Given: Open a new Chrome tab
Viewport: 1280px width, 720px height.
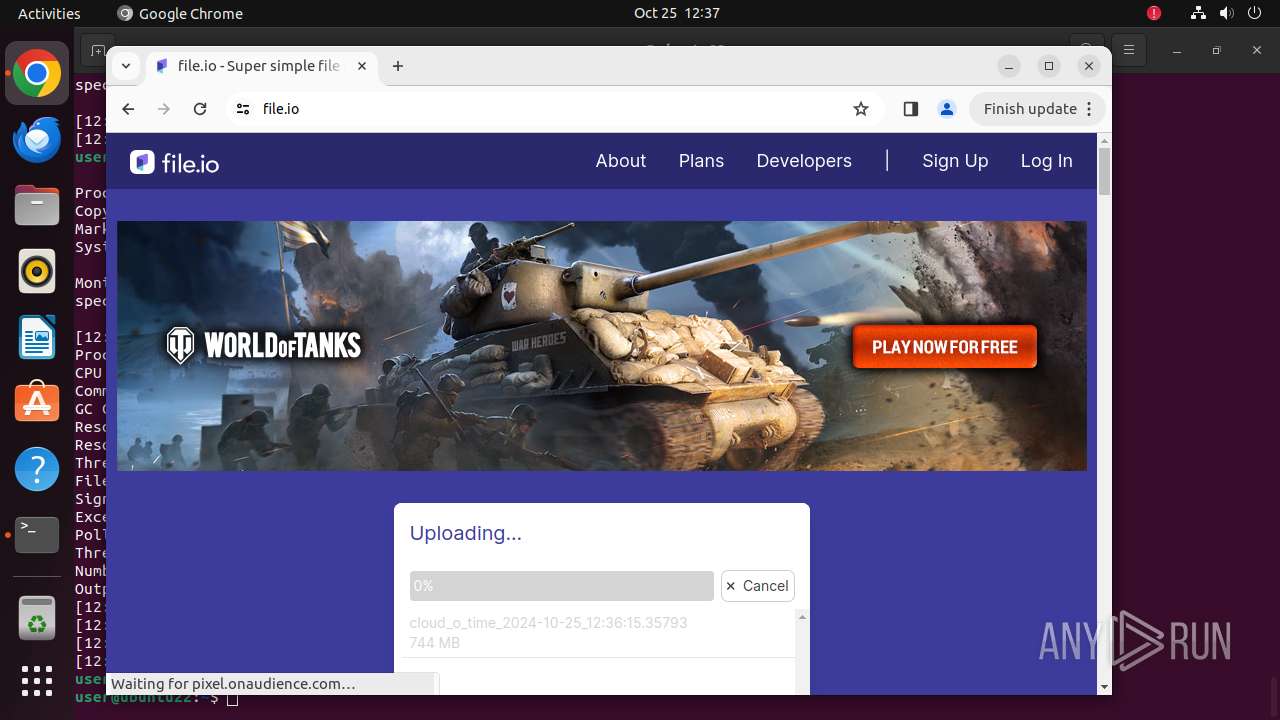Looking at the screenshot, I should tap(398, 66).
